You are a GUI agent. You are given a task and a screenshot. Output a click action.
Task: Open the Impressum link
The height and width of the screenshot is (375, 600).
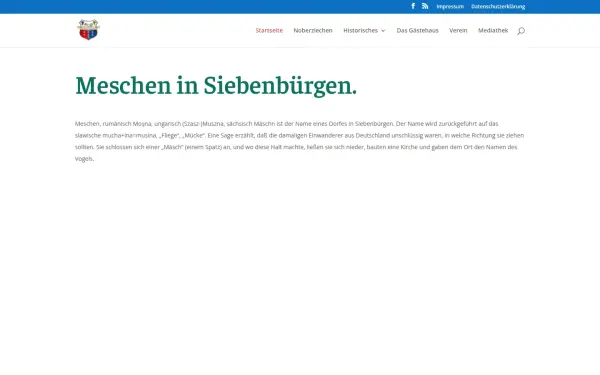coord(450,7)
